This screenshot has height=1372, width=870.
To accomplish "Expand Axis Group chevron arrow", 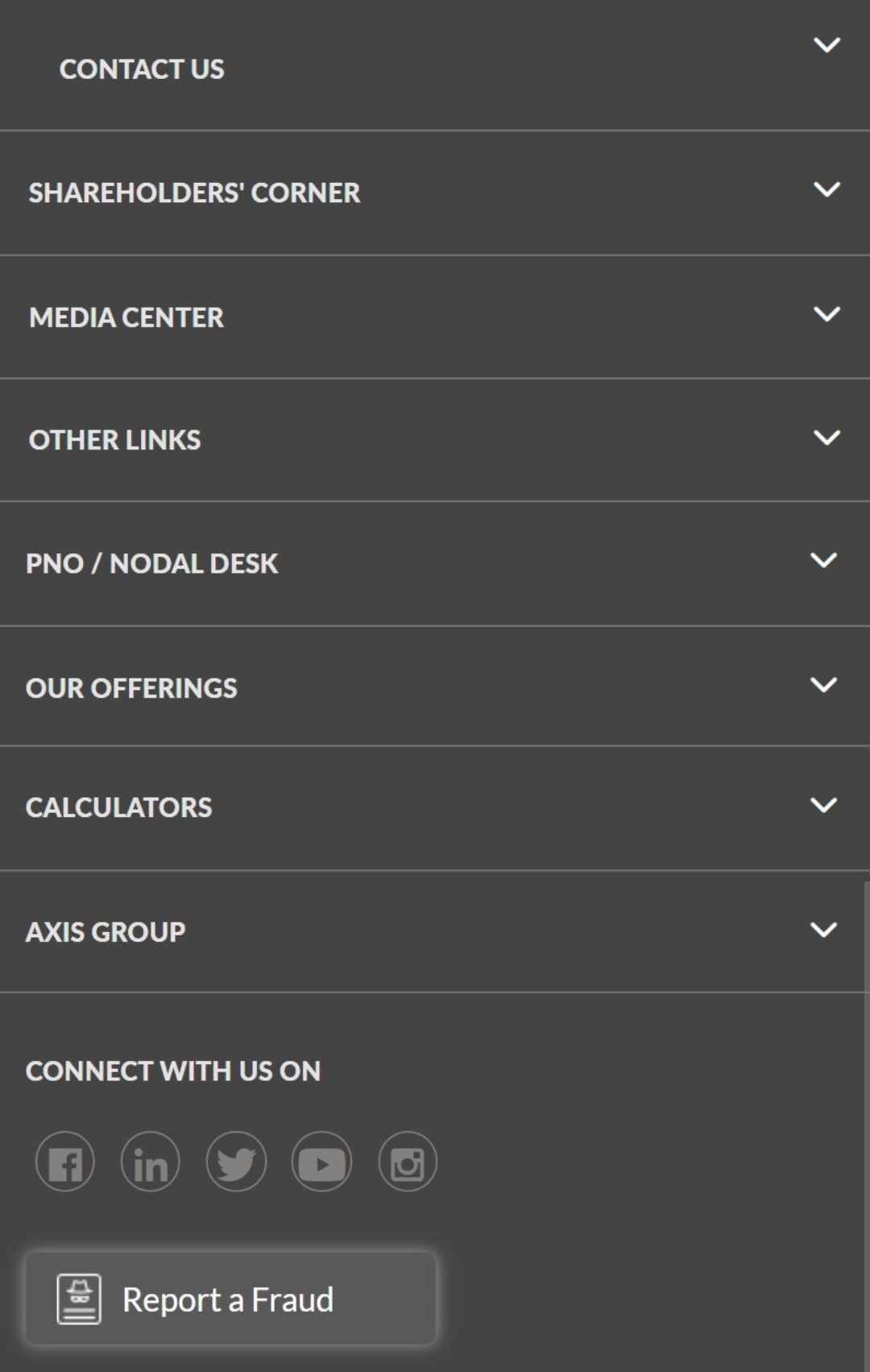I will pyautogui.click(x=823, y=930).
